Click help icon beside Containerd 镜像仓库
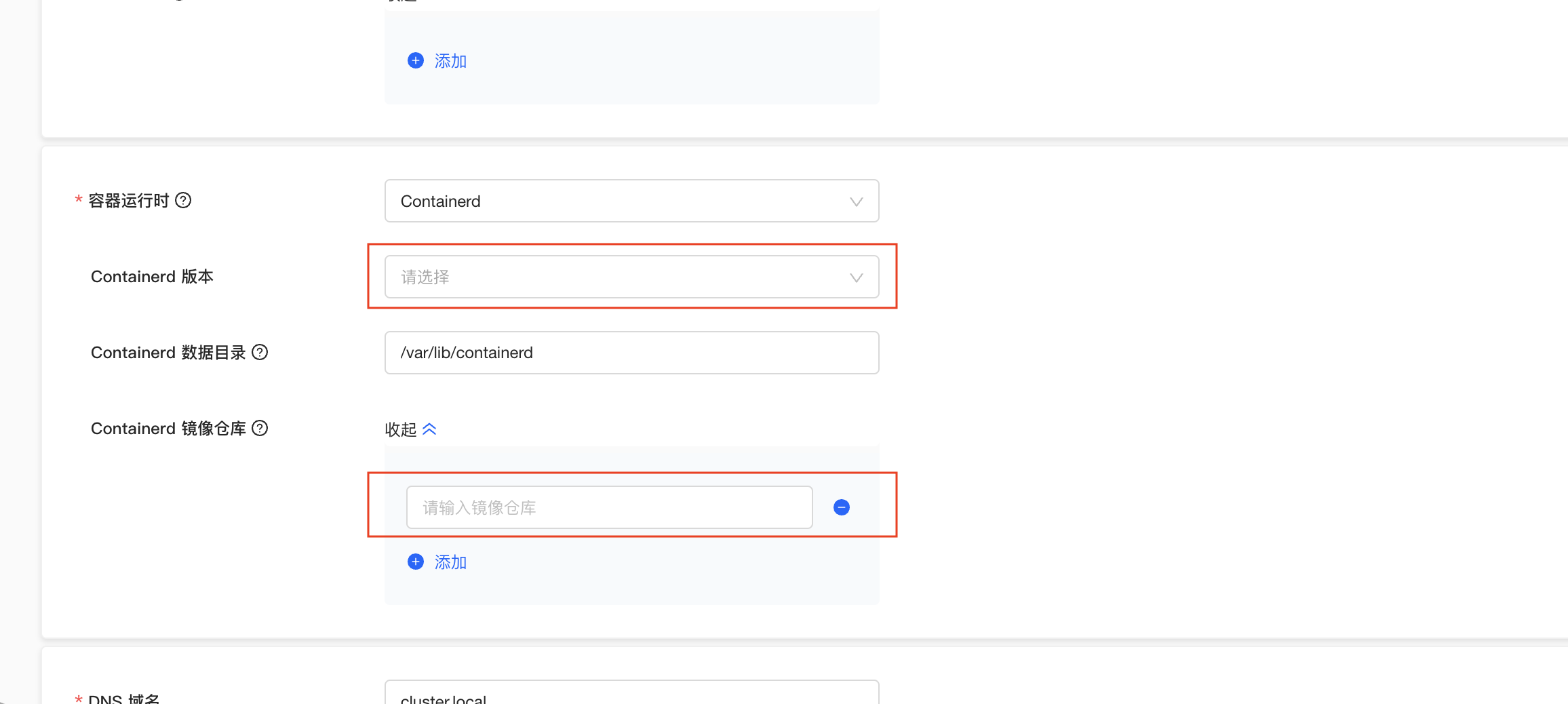Image resolution: width=1568 pixels, height=704 pixels. 260,428
